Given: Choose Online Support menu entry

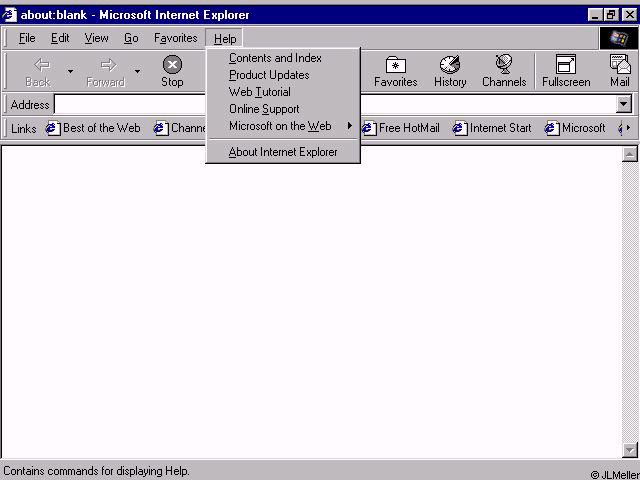Looking at the screenshot, I should 283,109.
